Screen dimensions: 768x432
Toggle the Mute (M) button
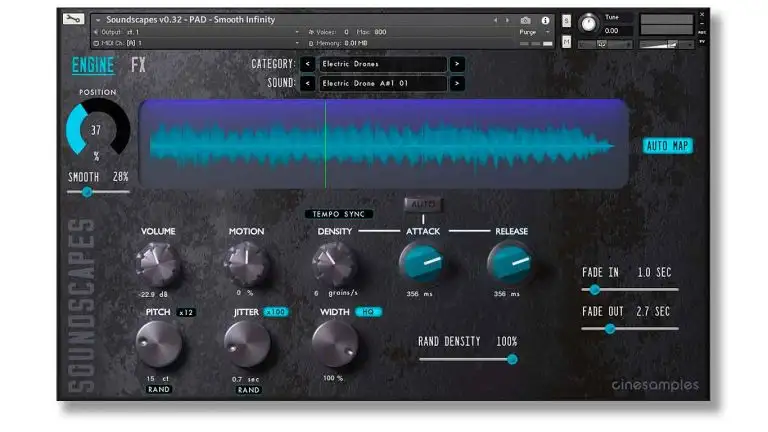[566, 42]
